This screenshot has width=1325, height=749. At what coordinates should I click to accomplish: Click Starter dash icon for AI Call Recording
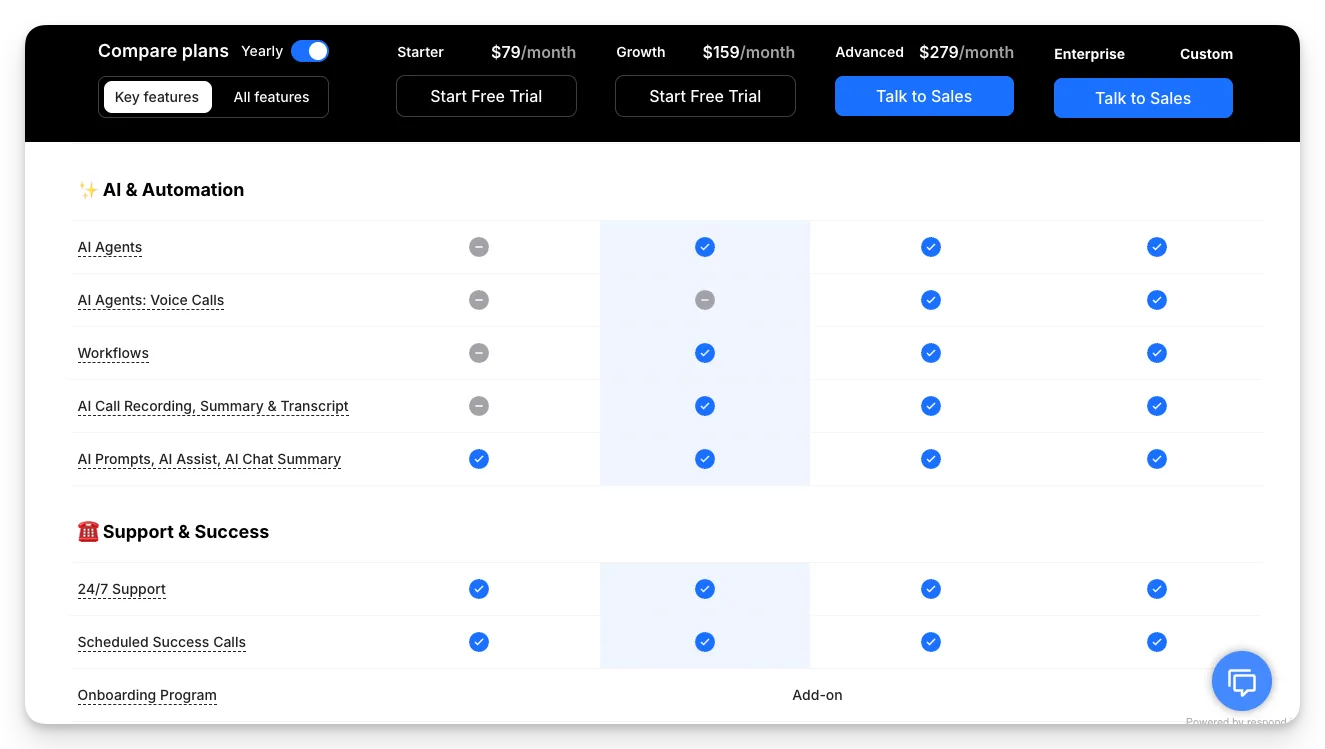point(479,406)
